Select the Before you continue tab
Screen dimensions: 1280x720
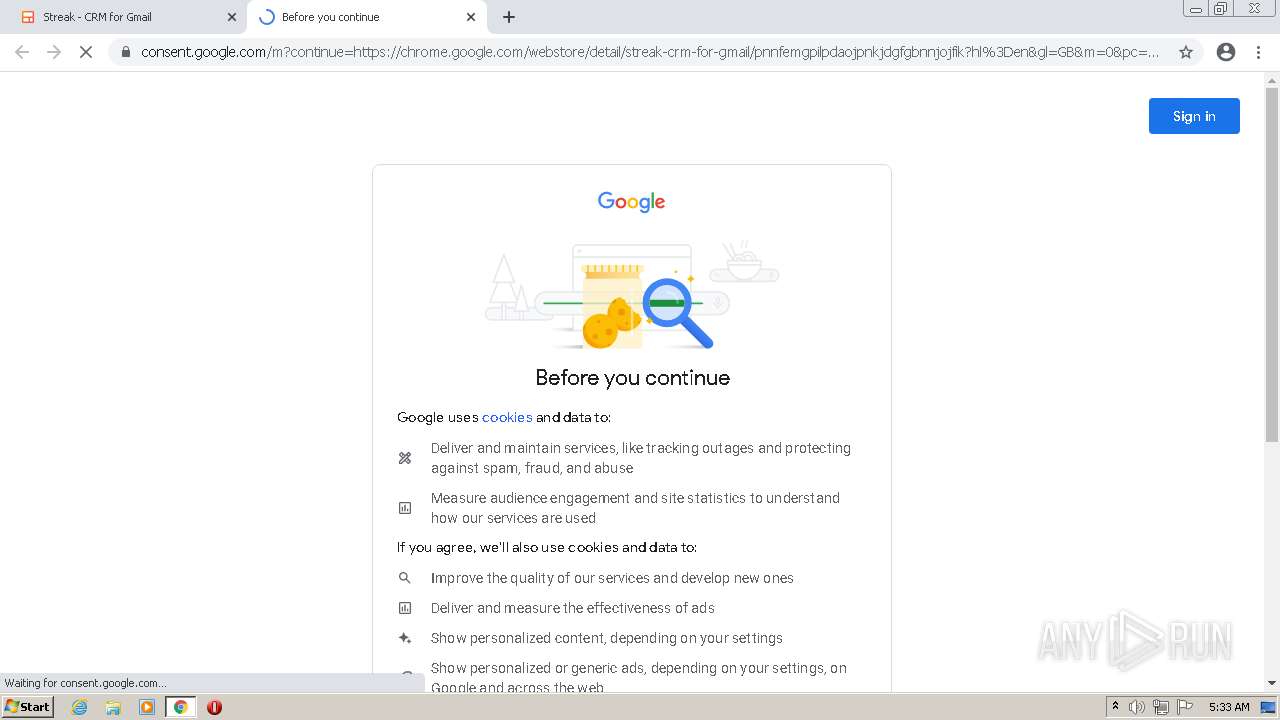click(x=366, y=17)
